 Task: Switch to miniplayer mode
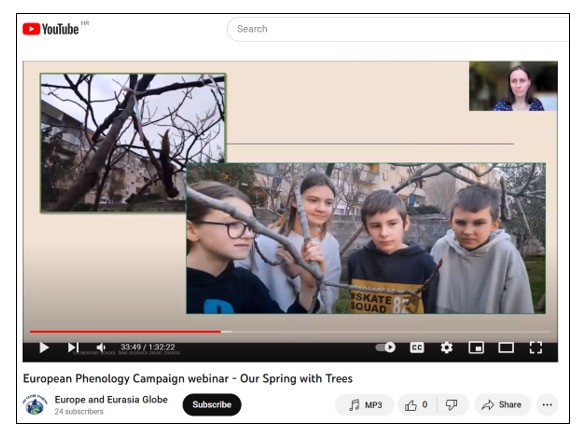point(476,348)
